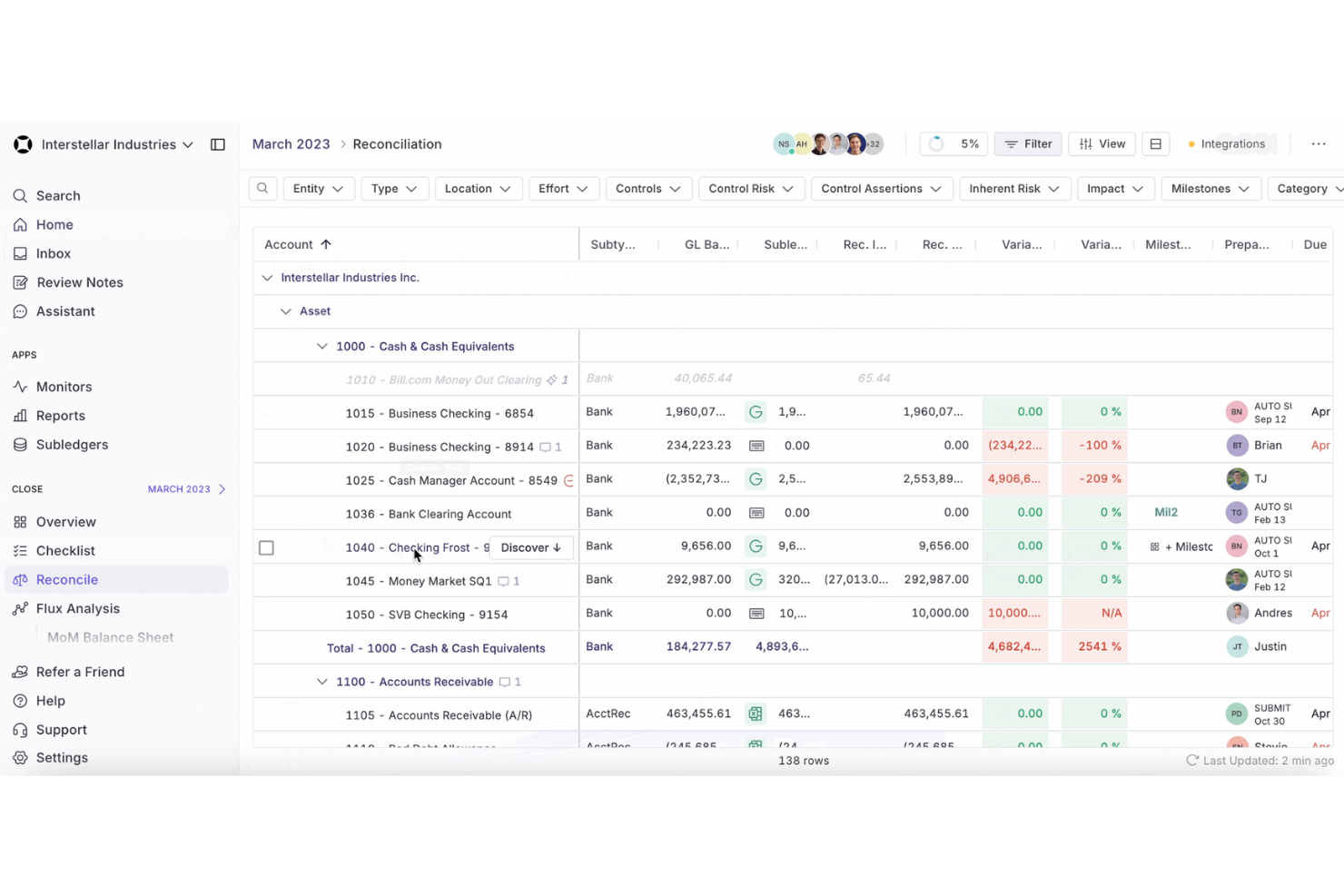The width and height of the screenshot is (1344, 896).
Task: Click the spreadsheet icon in row 1105
Action: pyautogui.click(x=756, y=714)
